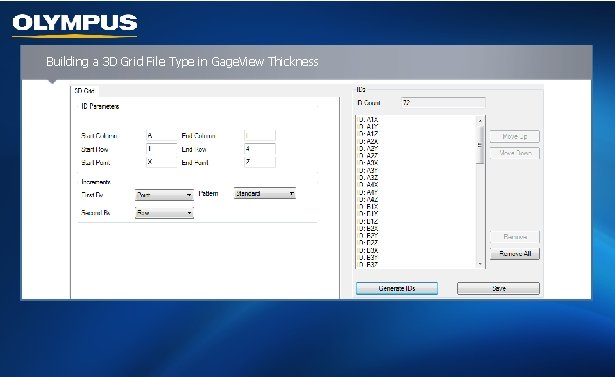
Task: Select ID A2Y in the list
Action: pyautogui.click(x=368, y=149)
